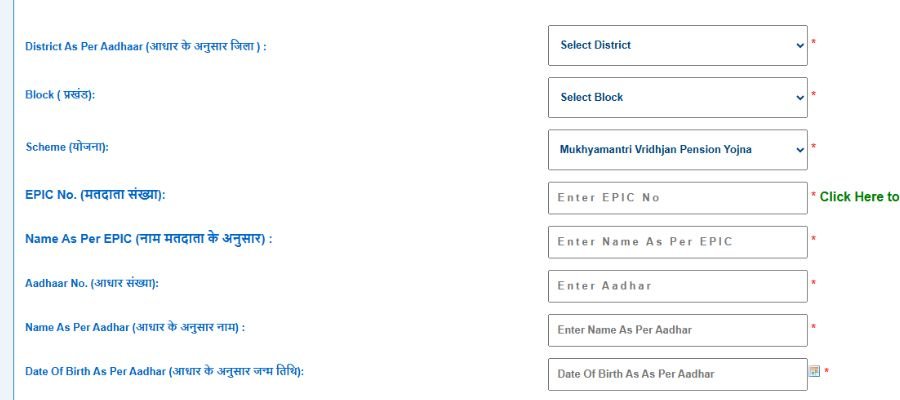The image size is (900, 400).
Task: Click the District As Per Aadhaar label
Action: (145, 46)
